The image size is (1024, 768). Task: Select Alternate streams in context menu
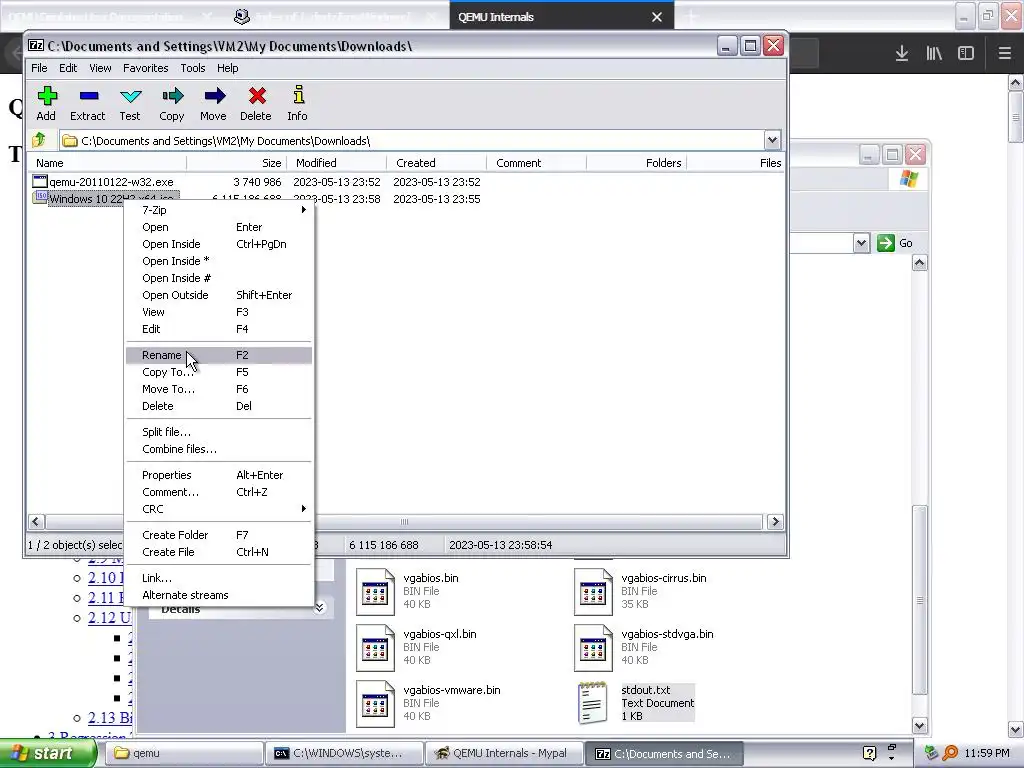pyautogui.click(x=218, y=595)
